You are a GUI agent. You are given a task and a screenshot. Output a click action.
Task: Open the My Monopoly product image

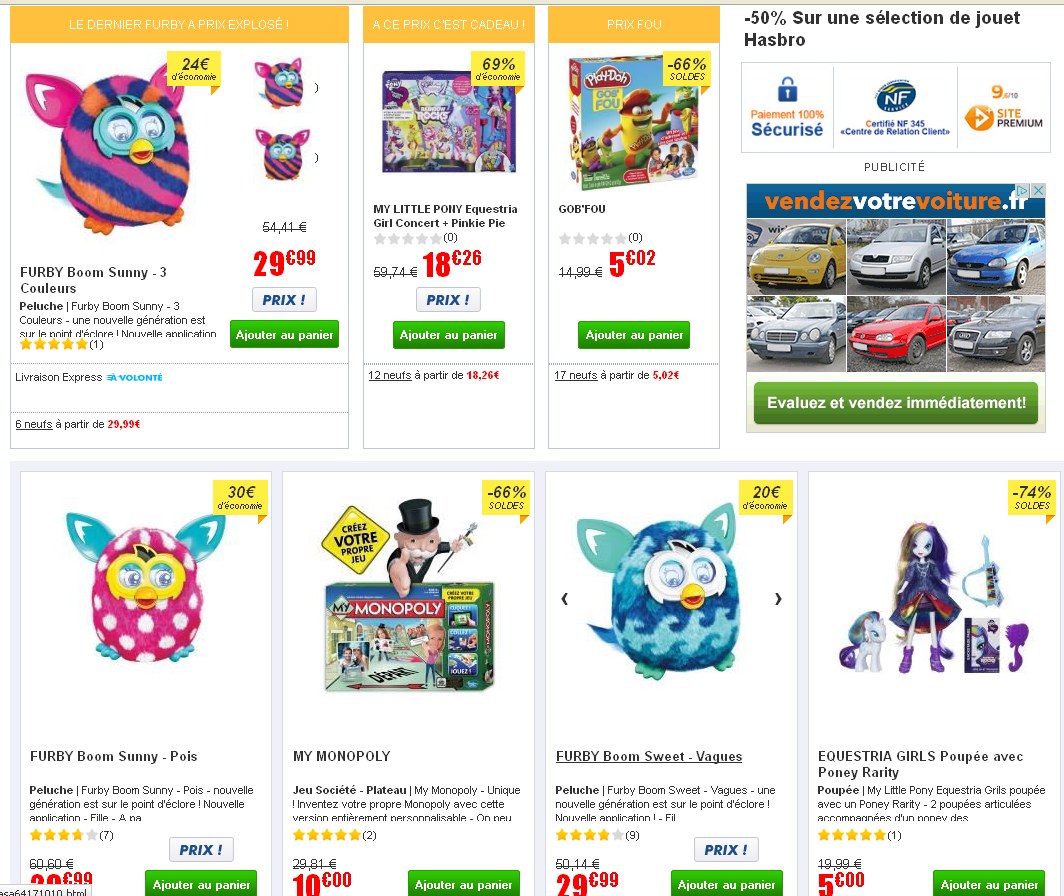[410, 597]
